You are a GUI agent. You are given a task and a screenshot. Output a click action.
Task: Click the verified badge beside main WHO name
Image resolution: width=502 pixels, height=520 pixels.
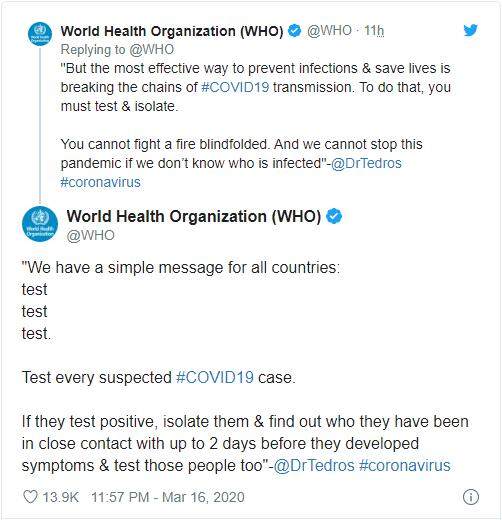(x=334, y=216)
